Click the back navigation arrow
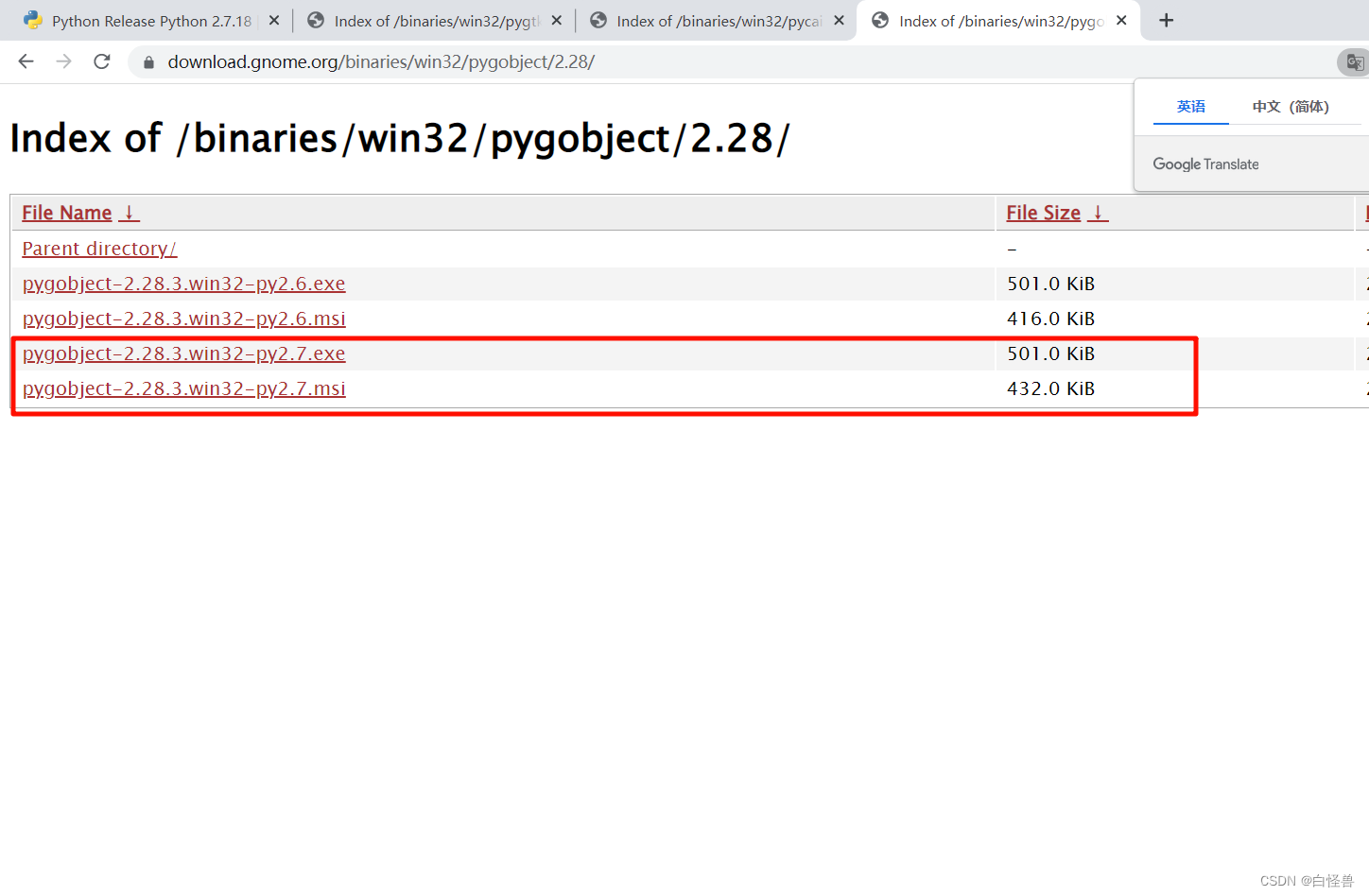The height and width of the screenshot is (896, 1369). click(26, 61)
